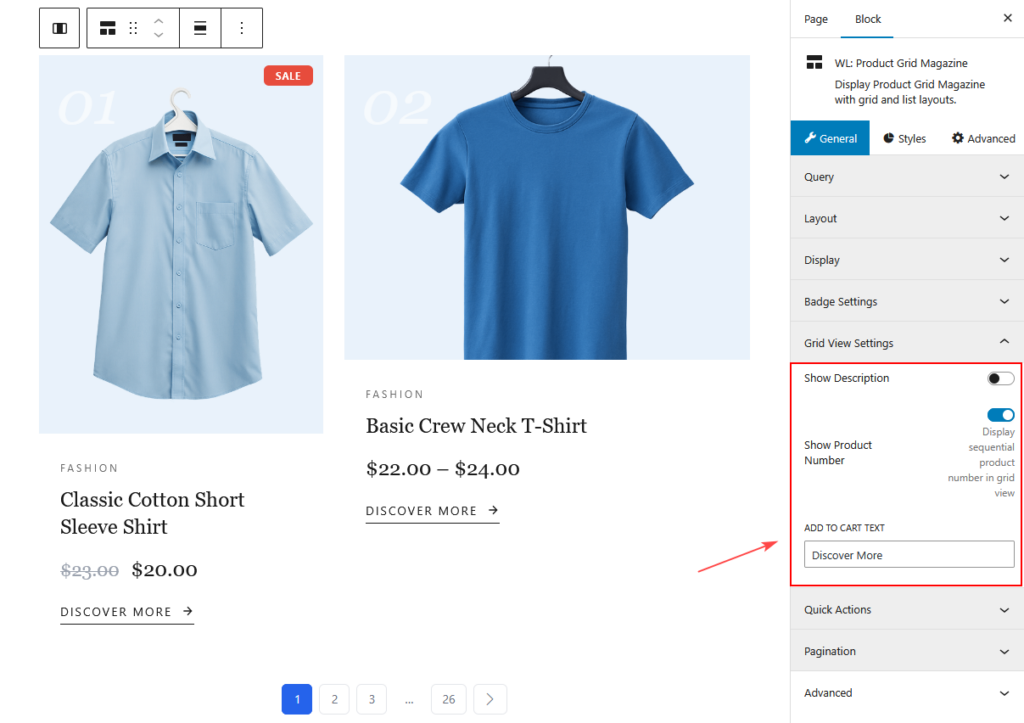Open block options via three-dot icon

pos(241,27)
